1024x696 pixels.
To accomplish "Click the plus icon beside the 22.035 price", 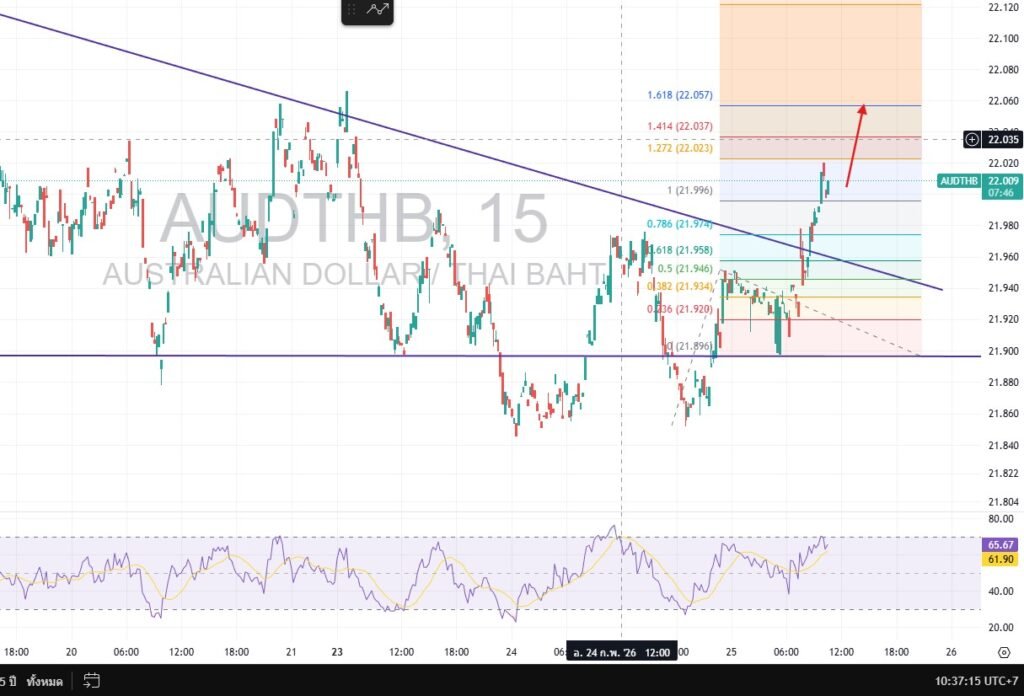I will coord(972,139).
